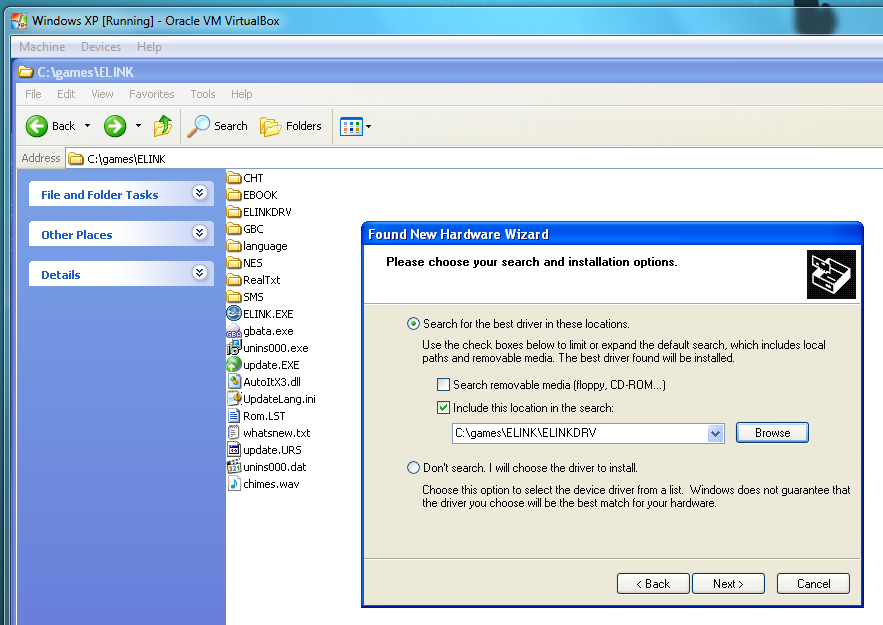Click the Found New Hardware Wizard title bar
The image size is (883, 625).
612,234
